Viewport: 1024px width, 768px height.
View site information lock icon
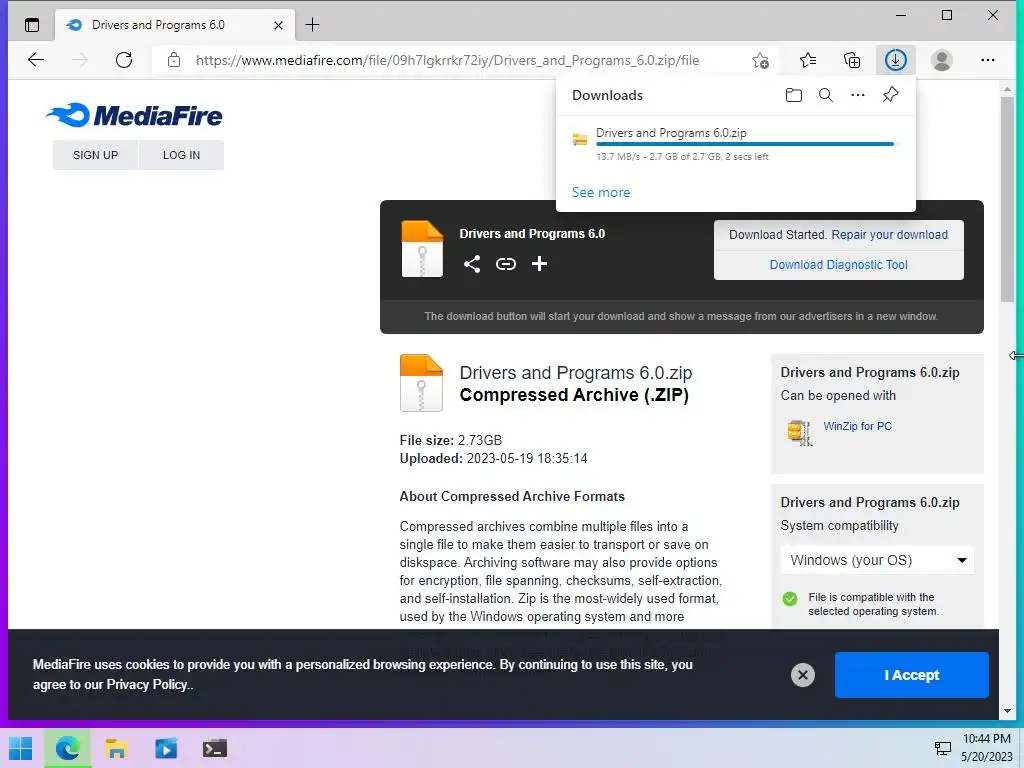point(174,60)
